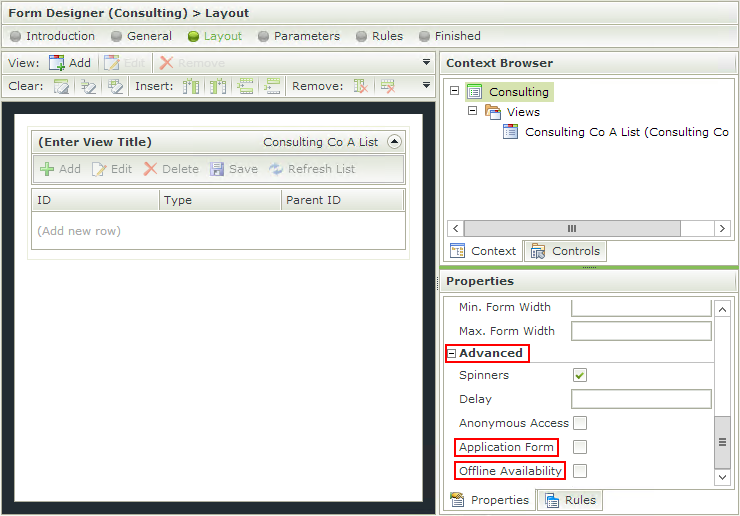Click the first Clear eraser icon

click(61, 86)
